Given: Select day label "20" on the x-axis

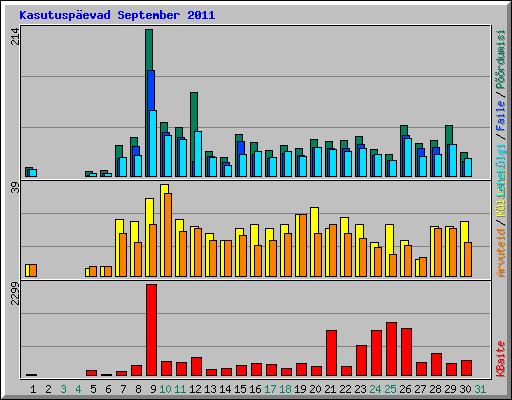Looking at the screenshot, I should 315,389.
